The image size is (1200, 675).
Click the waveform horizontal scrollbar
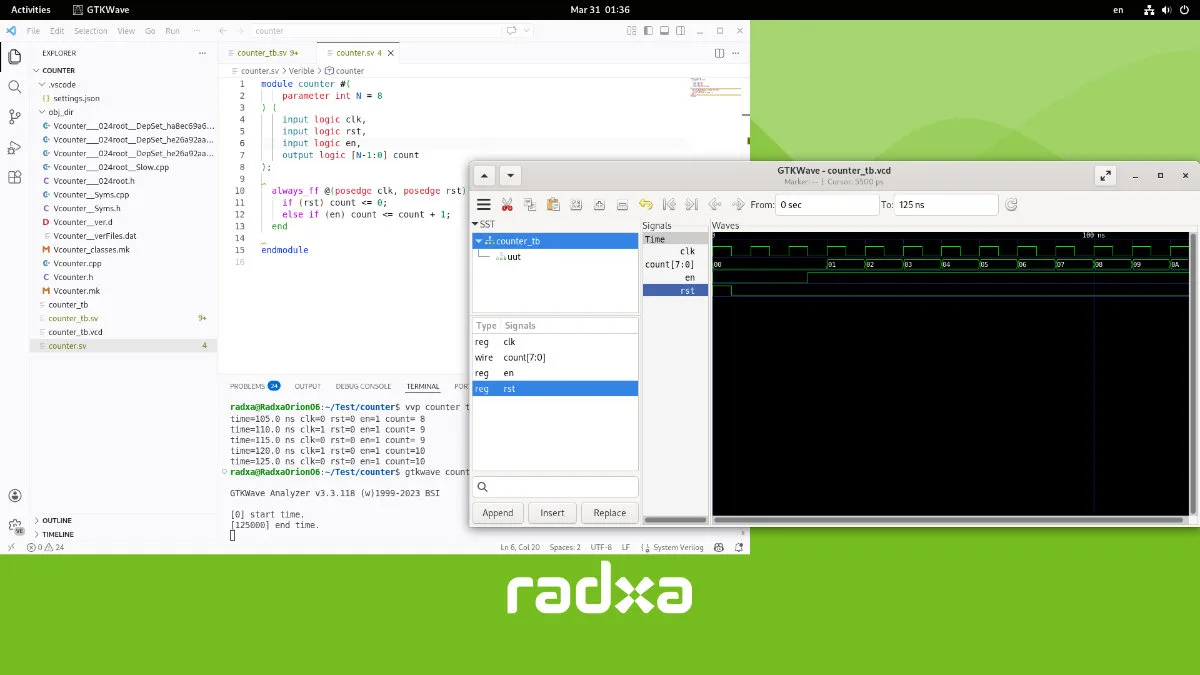pyautogui.click(x=950, y=520)
